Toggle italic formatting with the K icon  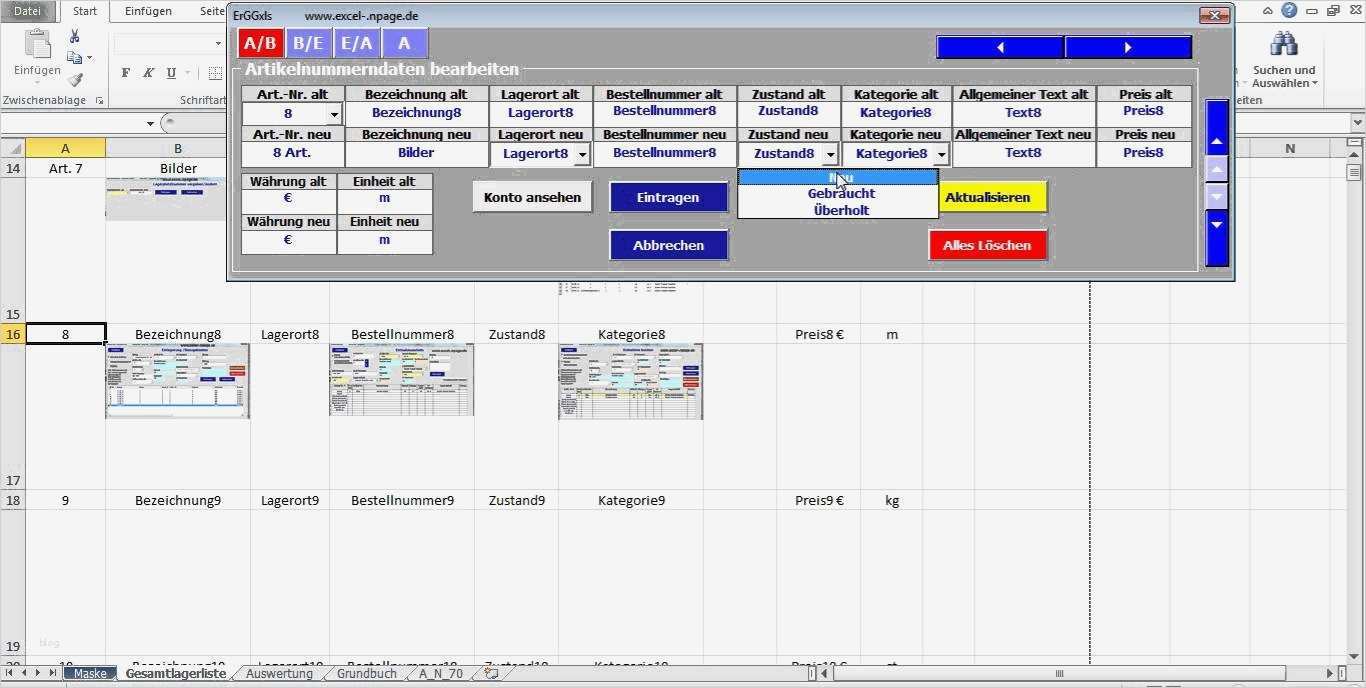click(146, 74)
